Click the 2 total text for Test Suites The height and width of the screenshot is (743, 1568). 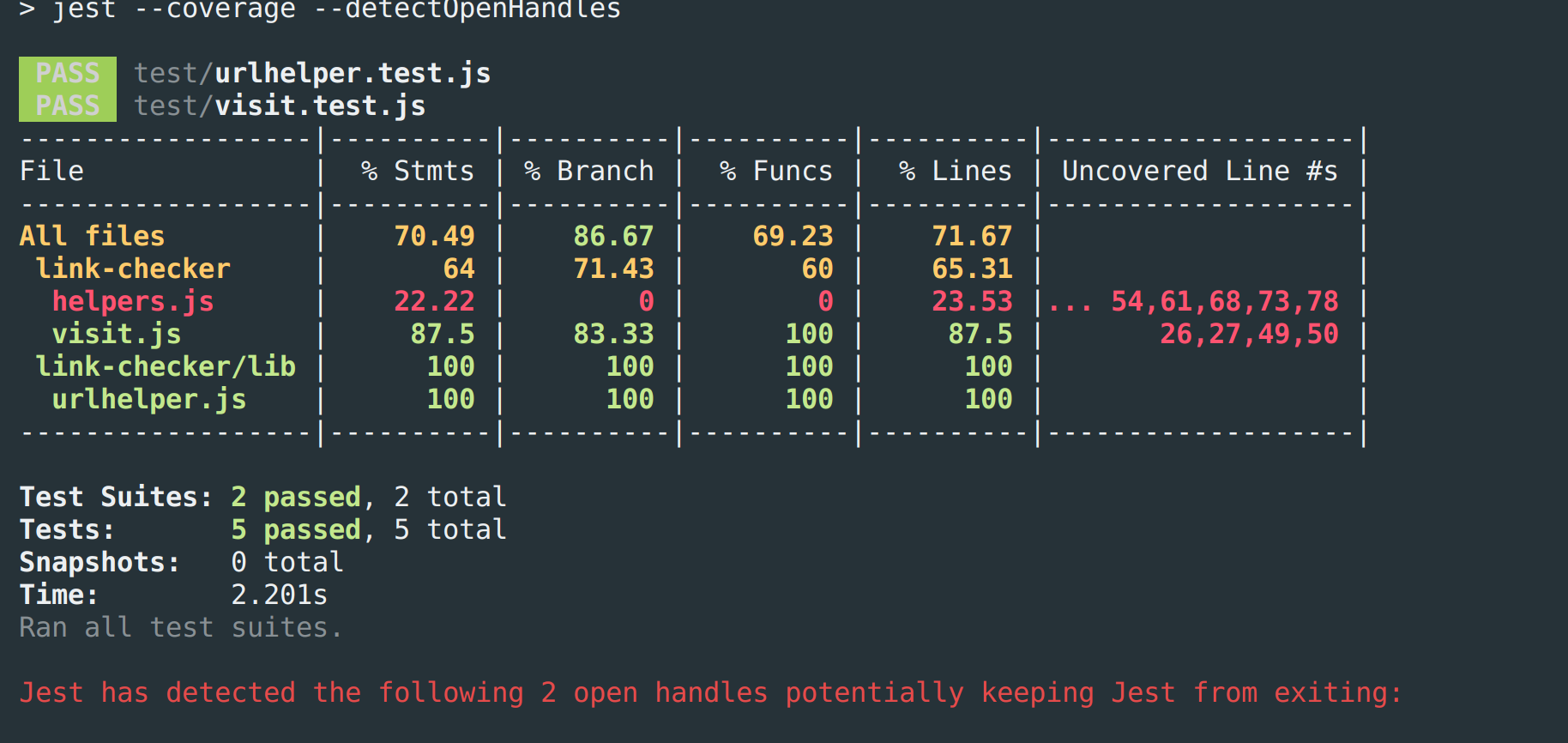(450, 497)
